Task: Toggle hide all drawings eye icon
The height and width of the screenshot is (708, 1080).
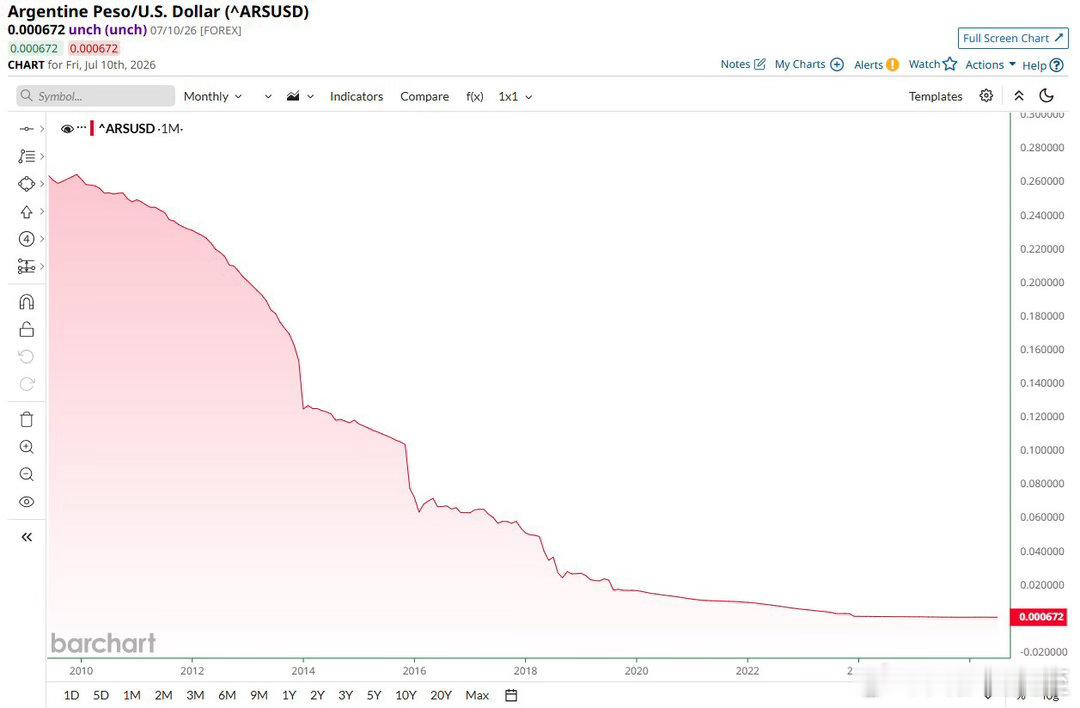Action: tap(26, 502)
